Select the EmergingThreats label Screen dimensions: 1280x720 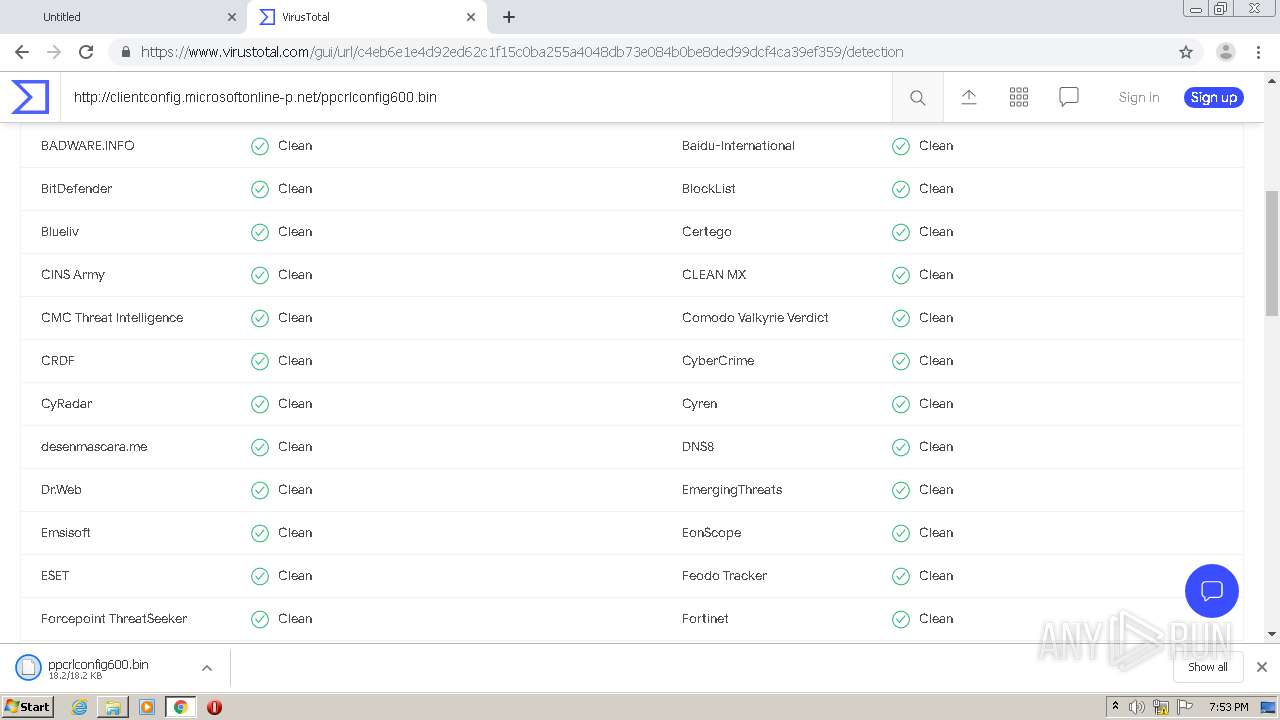pyautogui.click(x=732, y=490)
